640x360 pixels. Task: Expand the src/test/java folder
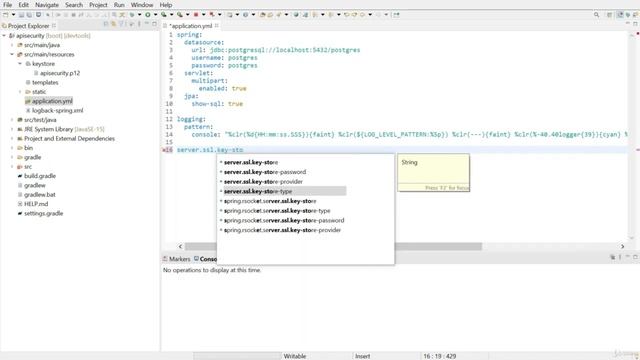(x=12, y=120)
